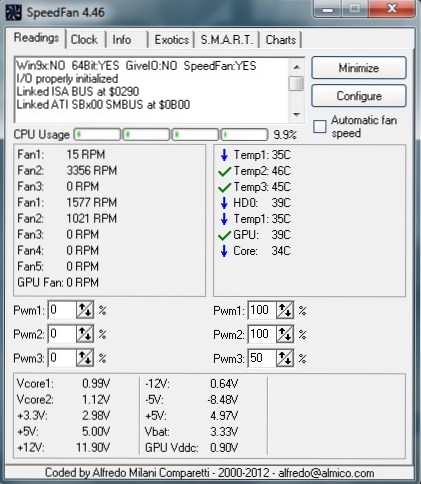Open the Exotics tab
Screen dimensions: 421x484
(x=172, y=40)
